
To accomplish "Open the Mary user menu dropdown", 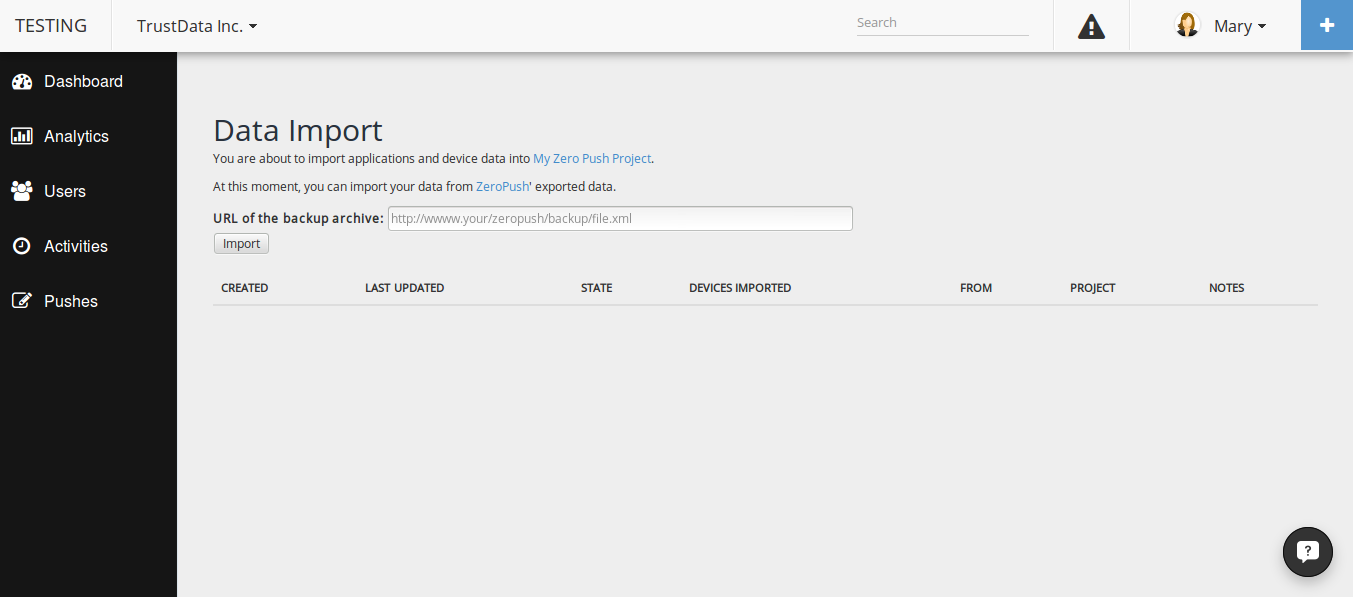I will (1240, 26).
